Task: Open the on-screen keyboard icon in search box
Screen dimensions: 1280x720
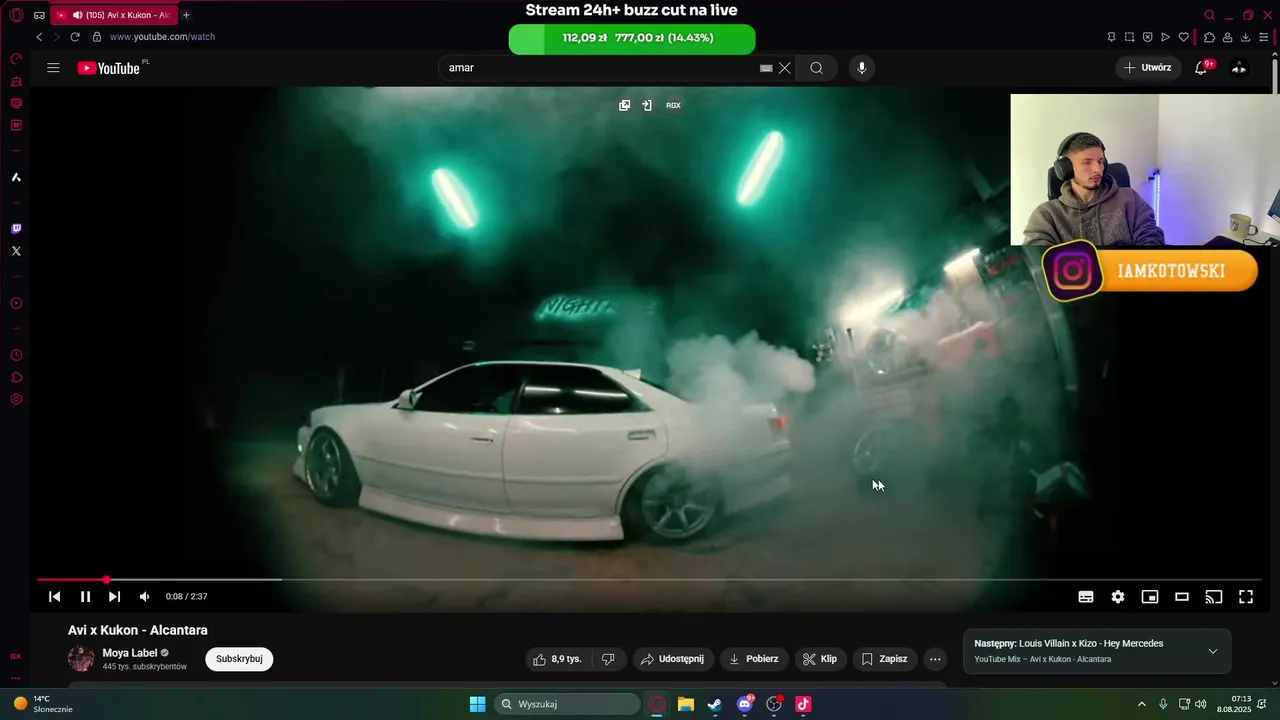Action: [x=766, y=68]
